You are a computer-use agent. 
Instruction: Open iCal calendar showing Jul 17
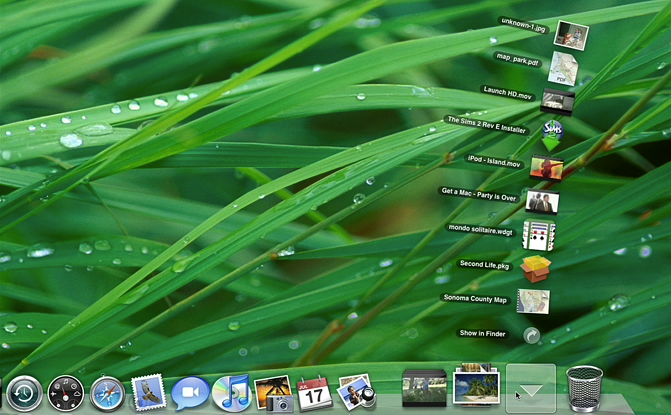click(315, 393)
